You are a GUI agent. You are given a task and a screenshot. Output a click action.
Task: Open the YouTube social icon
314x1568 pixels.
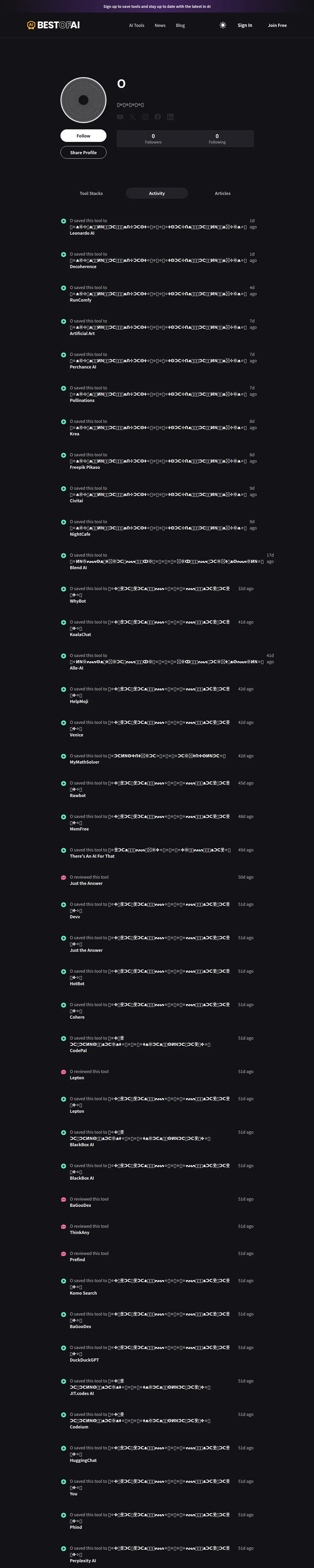coord(120,117)
